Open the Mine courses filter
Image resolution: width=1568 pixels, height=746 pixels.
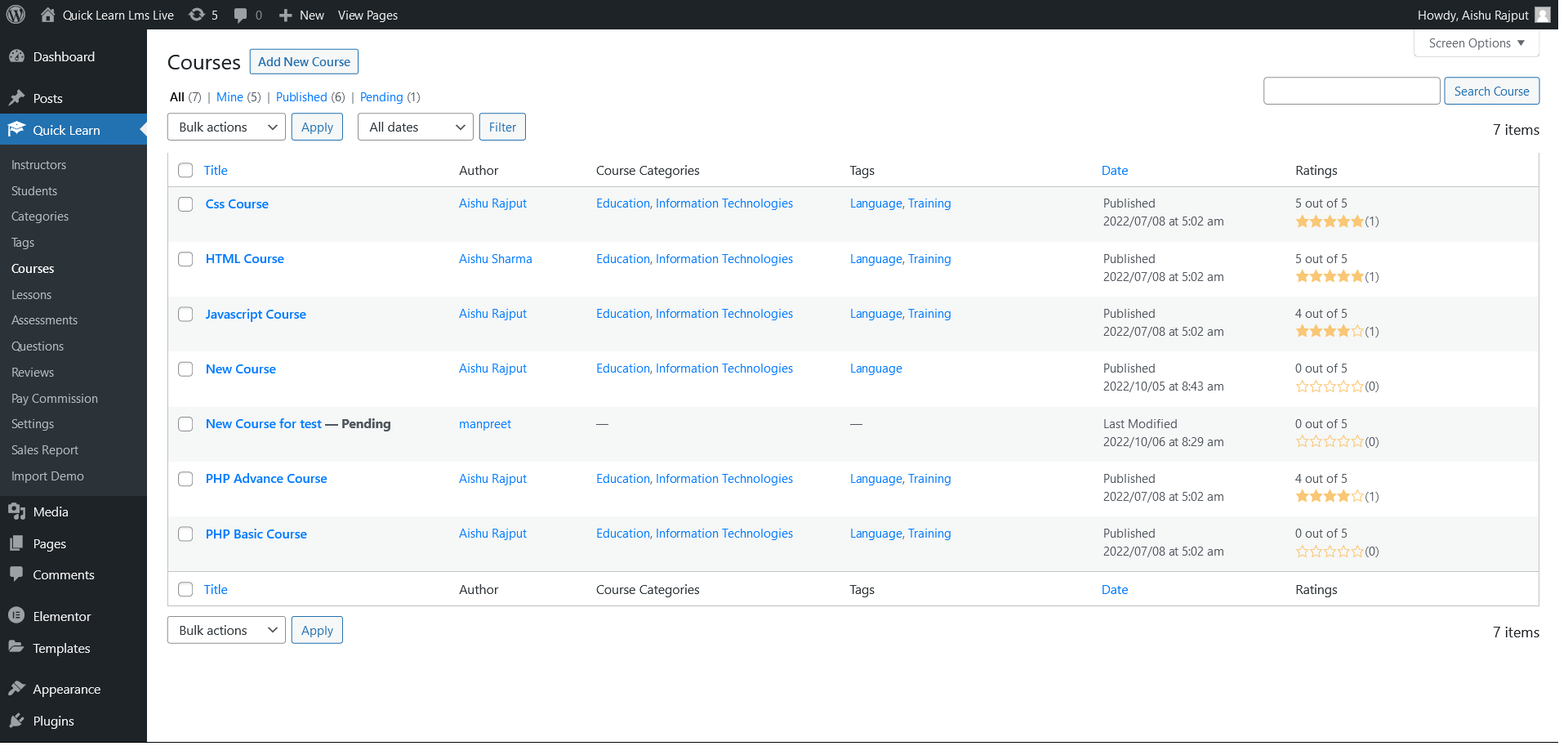pos(229,96)
